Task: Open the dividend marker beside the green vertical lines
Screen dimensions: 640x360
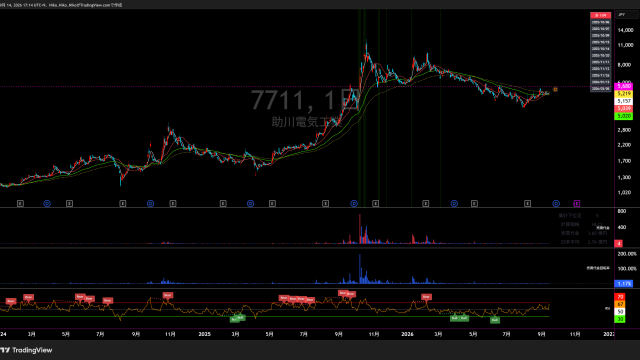Action: click(x=354, y=203)
